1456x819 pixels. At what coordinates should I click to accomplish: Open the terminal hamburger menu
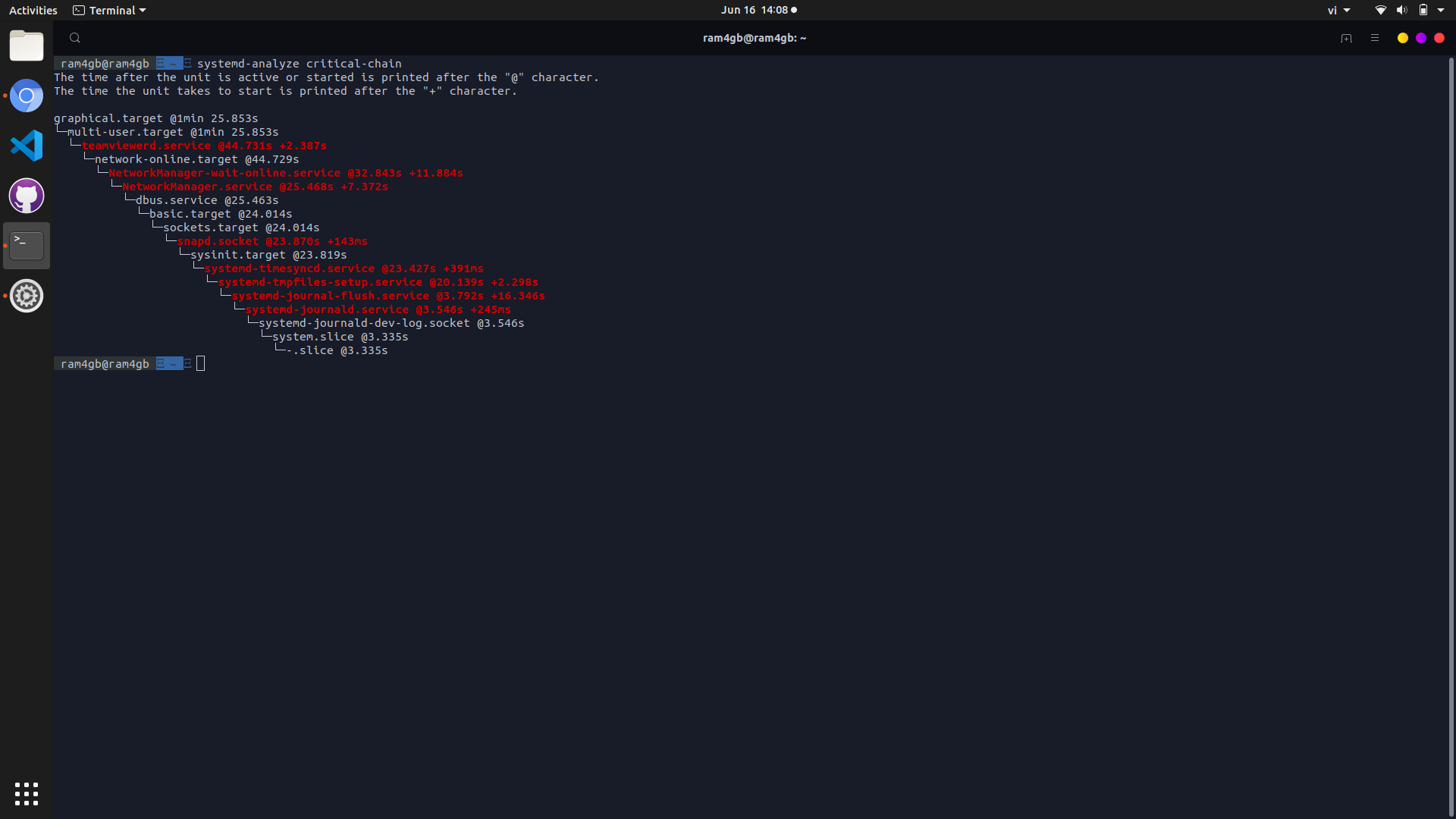click(x=1374, y=38)
